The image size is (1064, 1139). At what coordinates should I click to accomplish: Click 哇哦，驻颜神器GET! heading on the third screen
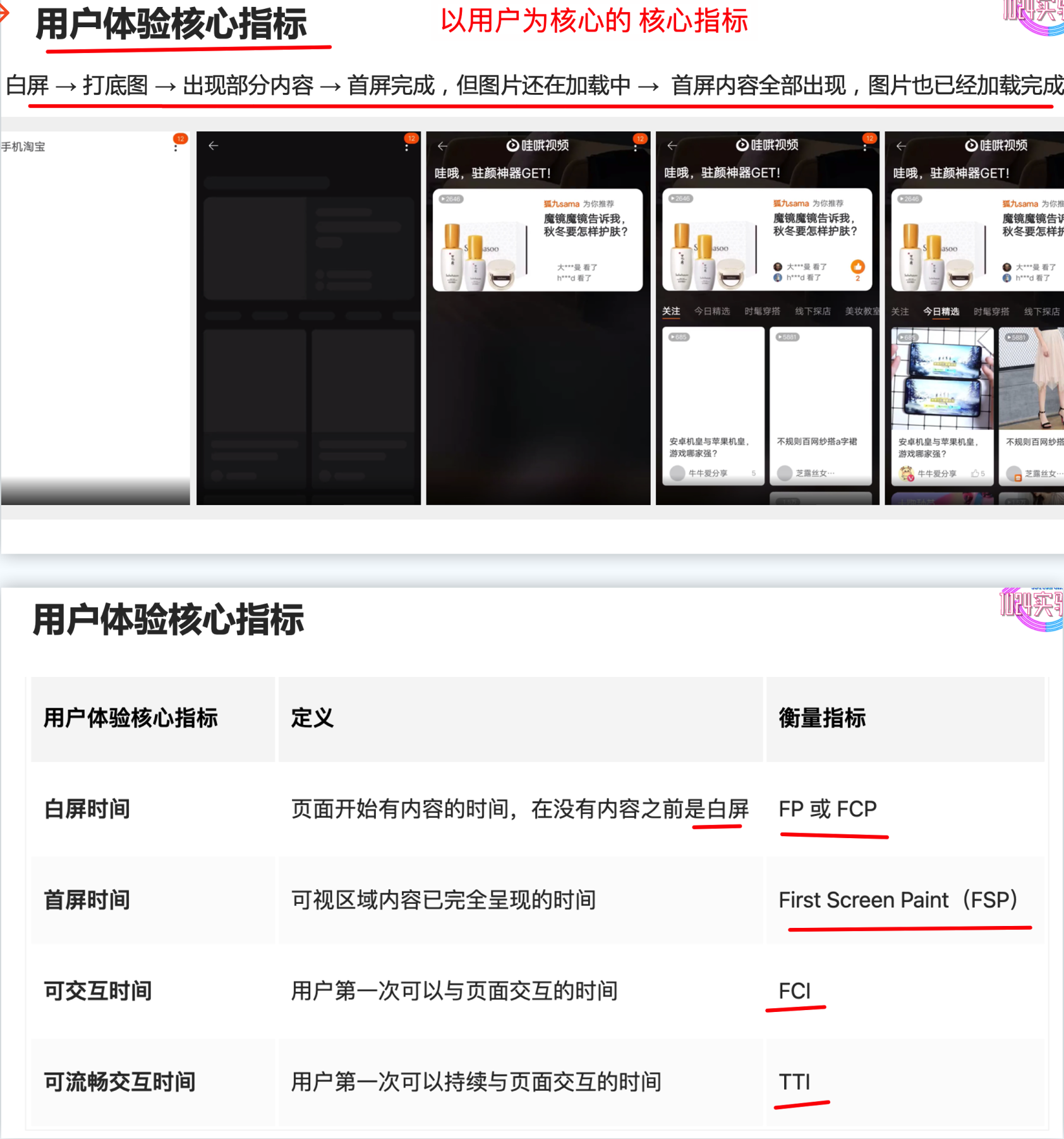coord(493,173)
